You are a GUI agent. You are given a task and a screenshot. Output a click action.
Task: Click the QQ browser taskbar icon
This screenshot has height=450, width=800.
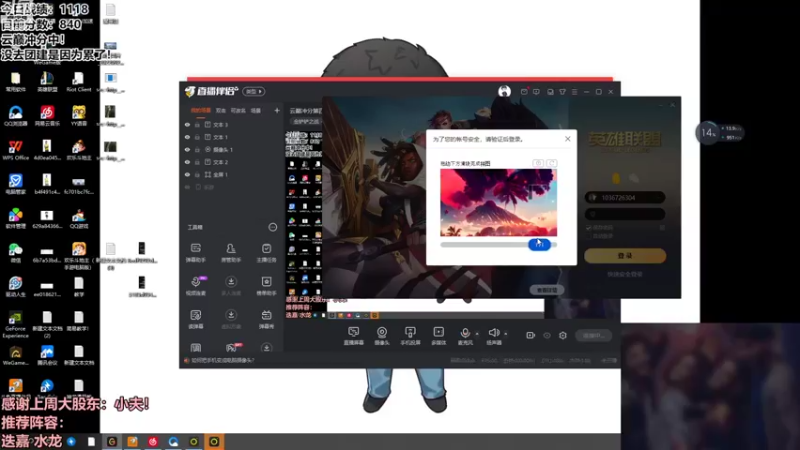click(173, 442)
